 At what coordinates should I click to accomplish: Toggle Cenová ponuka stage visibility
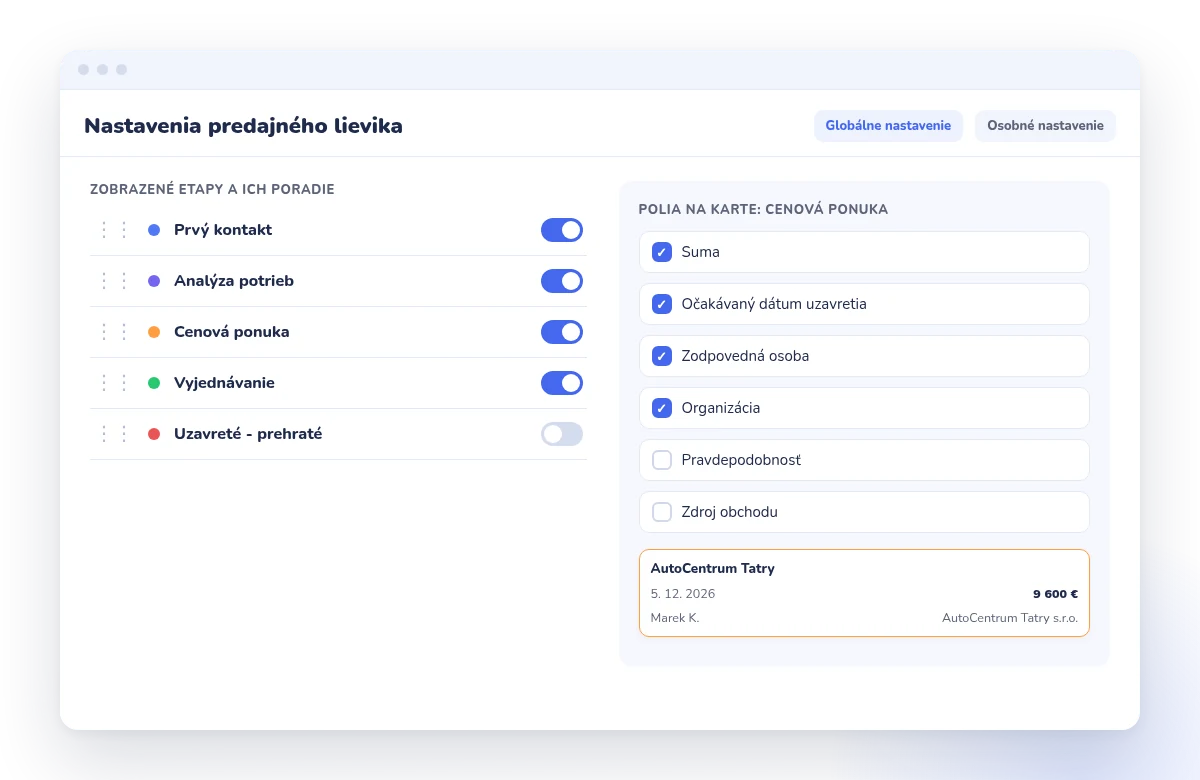[562, 332]
